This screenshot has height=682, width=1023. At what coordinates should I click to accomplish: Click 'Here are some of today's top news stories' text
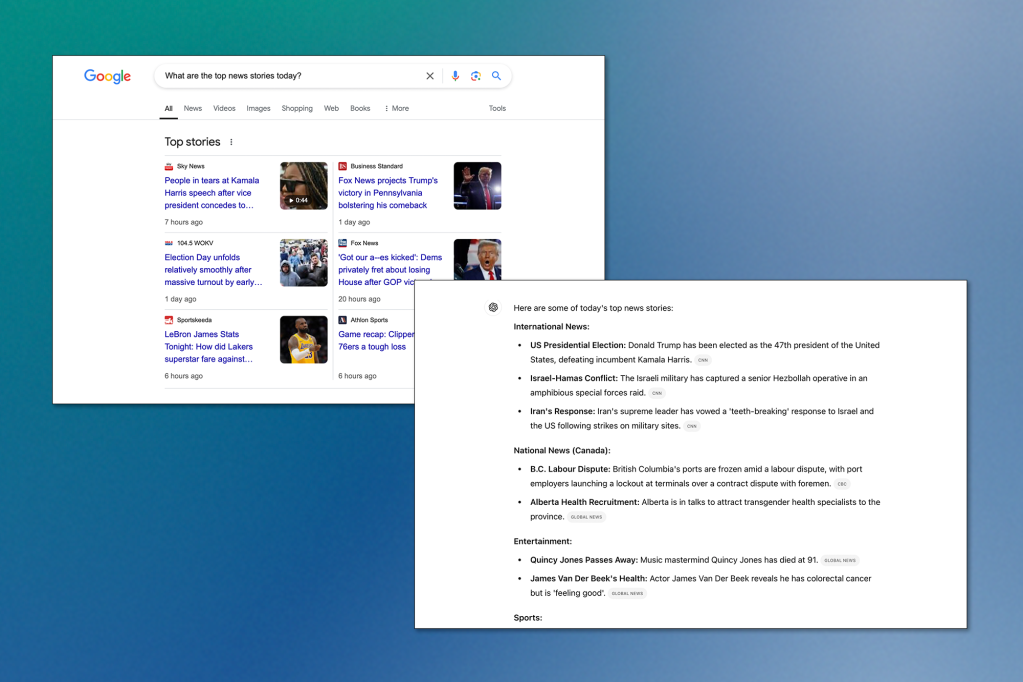tap(593, 308)
